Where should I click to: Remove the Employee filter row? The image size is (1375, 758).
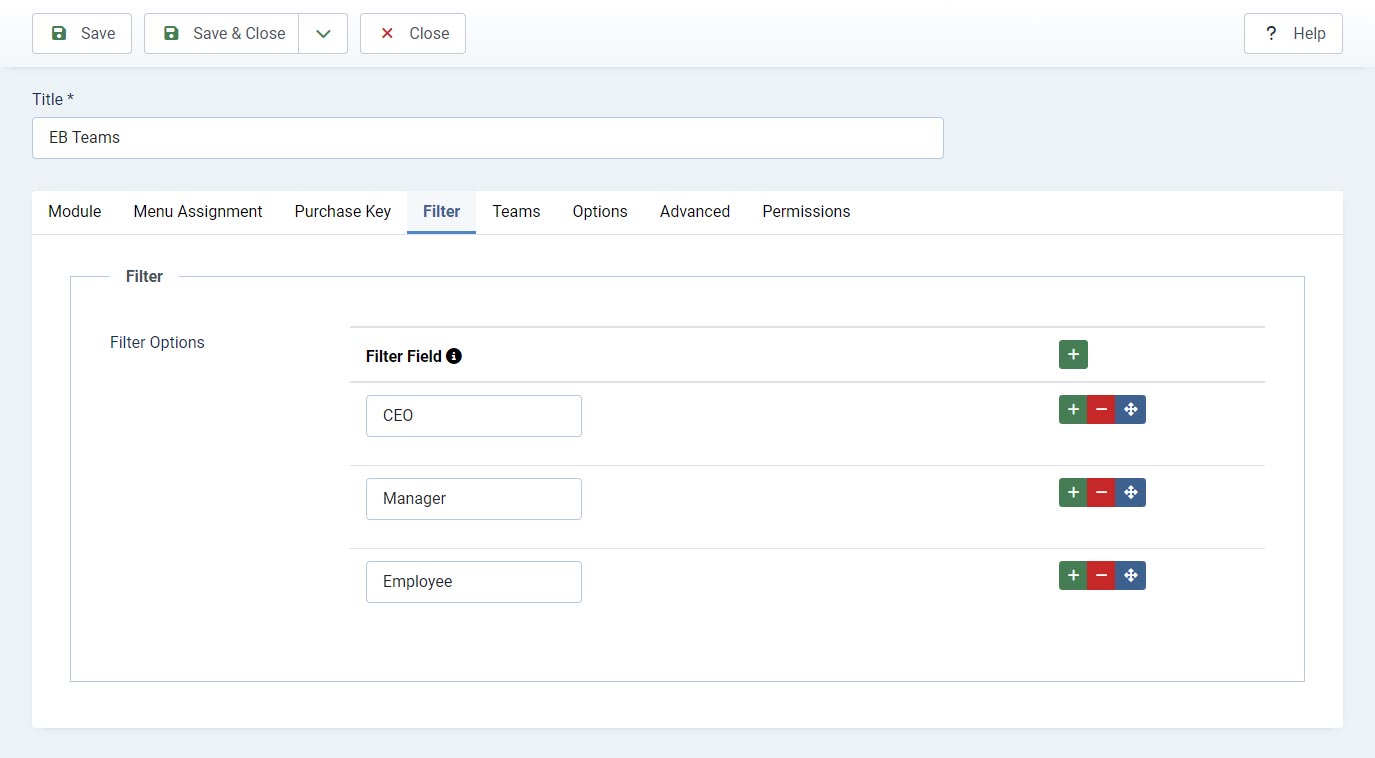[1101, 575]
